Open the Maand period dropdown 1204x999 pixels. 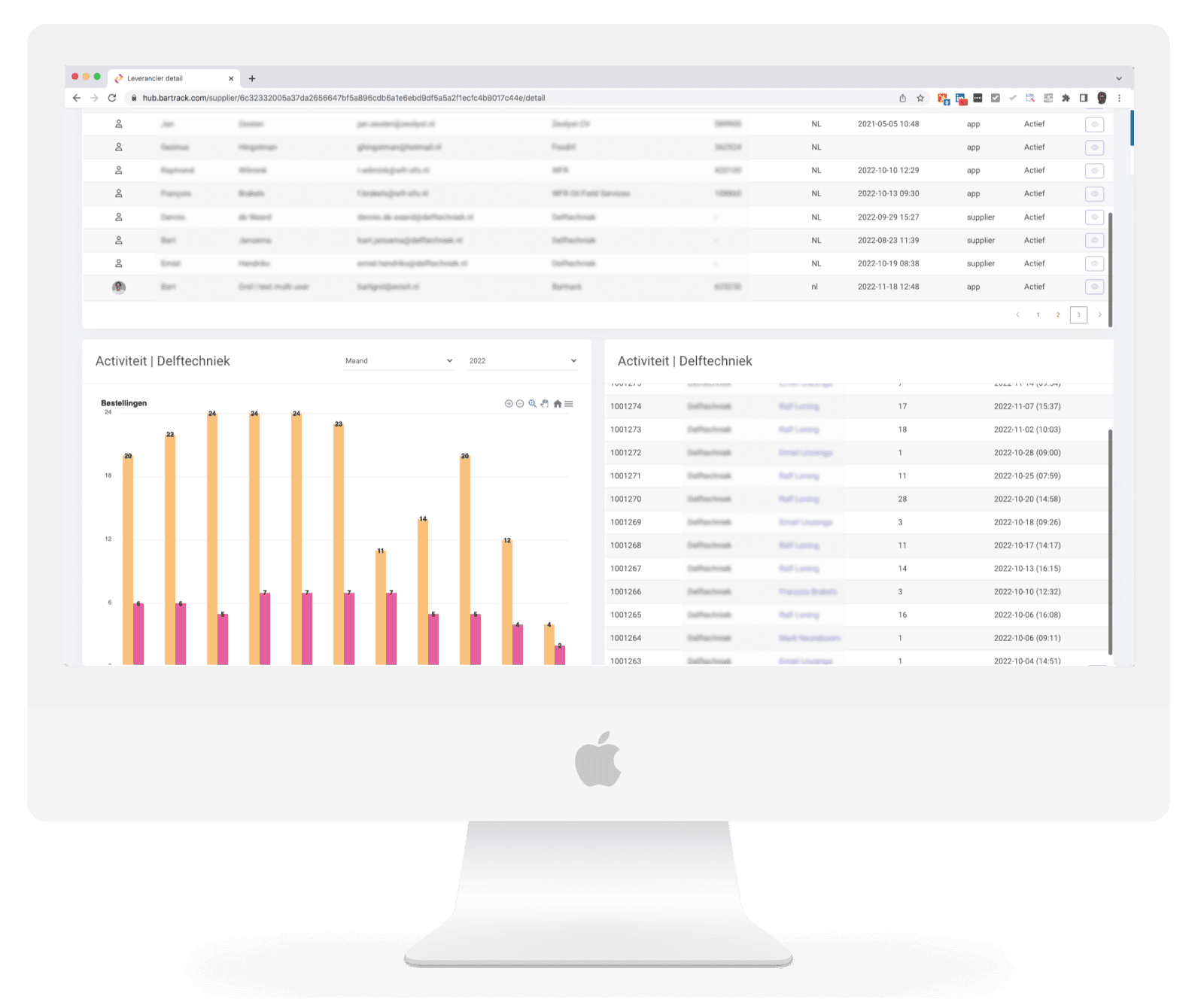tap(399, 361)
